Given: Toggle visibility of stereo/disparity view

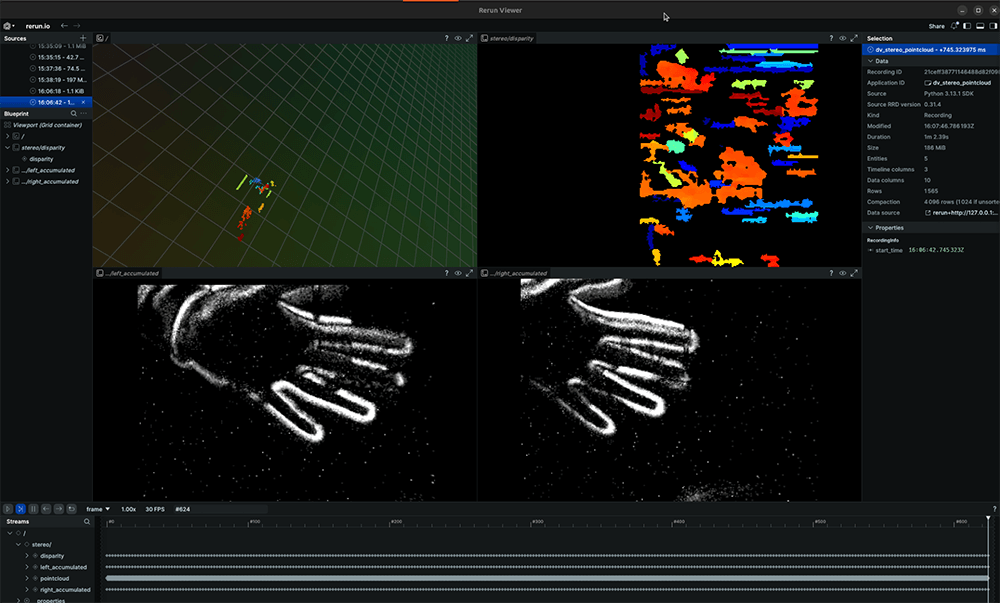Looking at the screenshot, I should (x=842, y=38).
